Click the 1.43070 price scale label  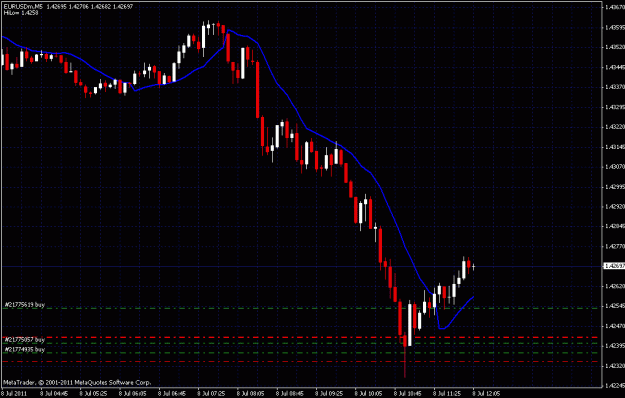tap(615, 167)
